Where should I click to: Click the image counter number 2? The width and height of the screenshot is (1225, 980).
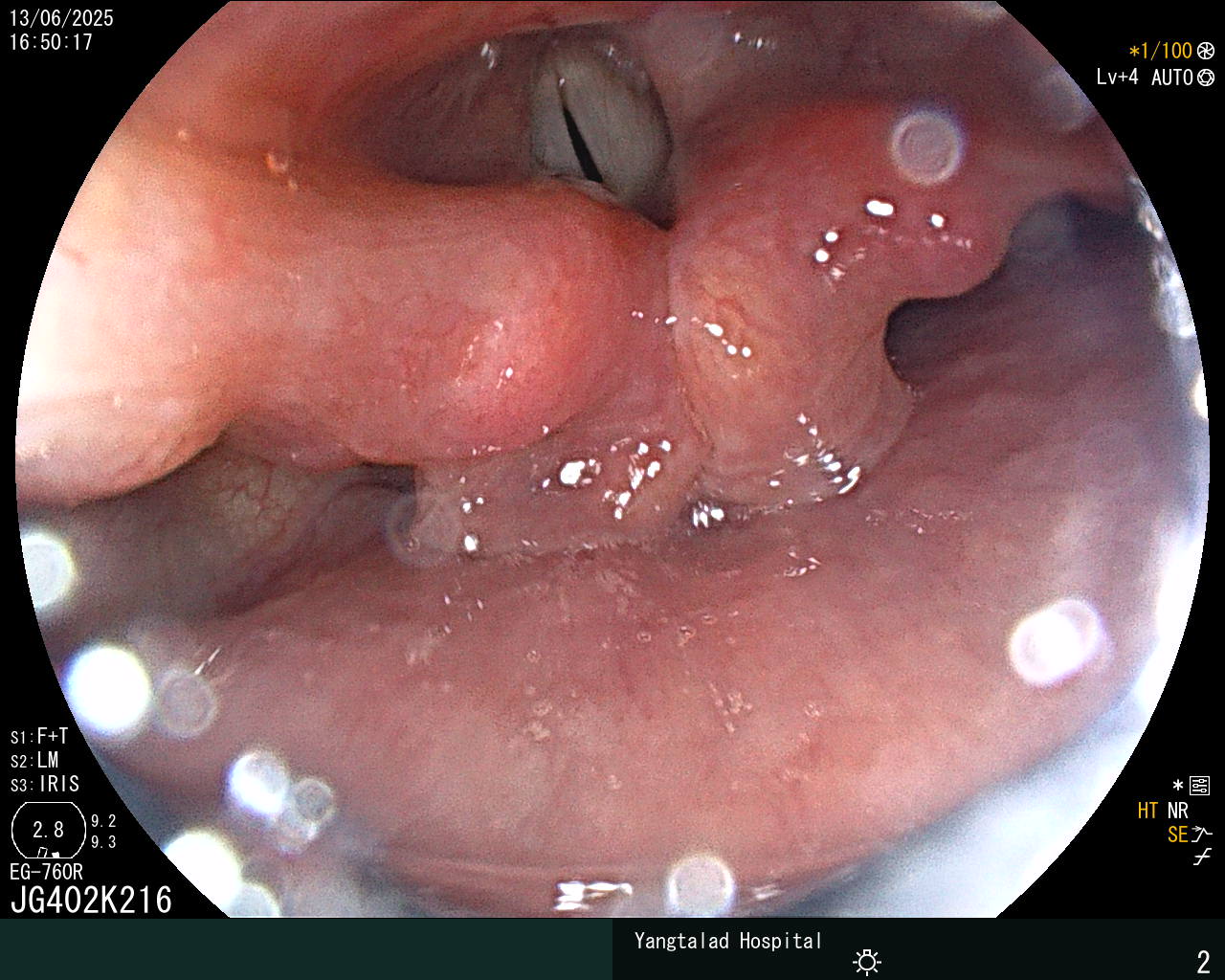[1204, 961]
